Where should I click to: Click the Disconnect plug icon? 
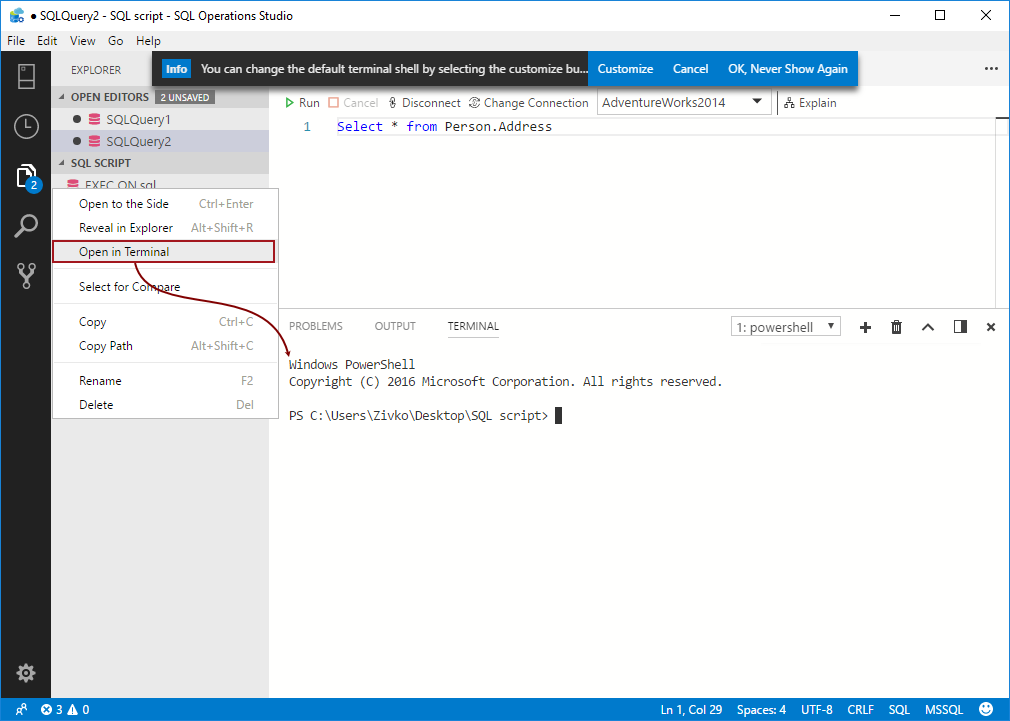(392, 102)
